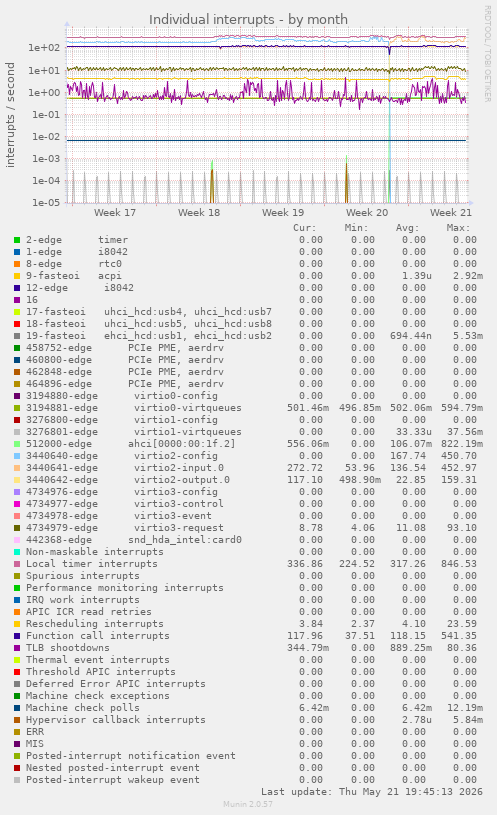Click the Week 17 axis label
The image size is (497, 815).
(115, 213)
